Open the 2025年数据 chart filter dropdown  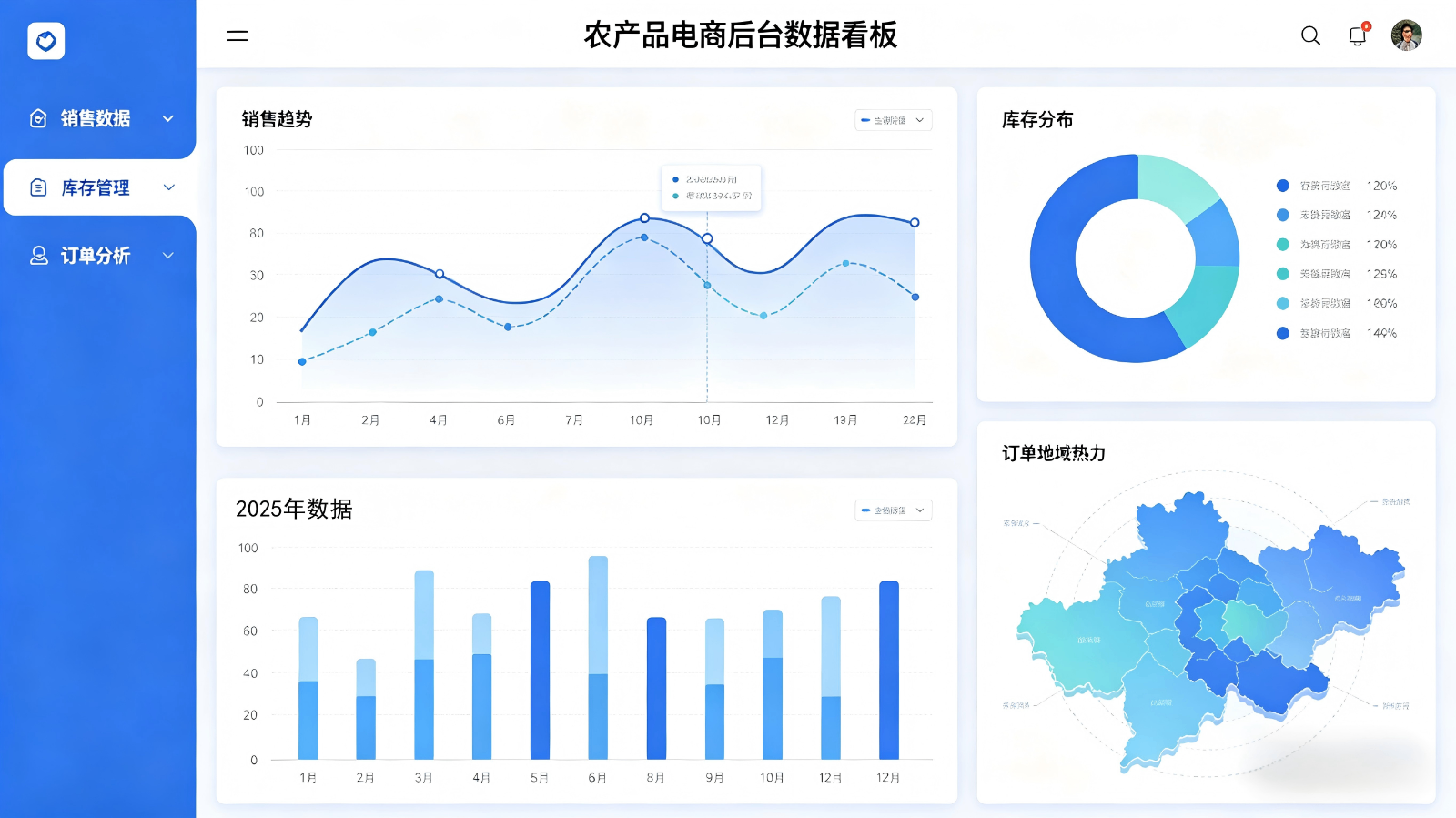(893, 510)
